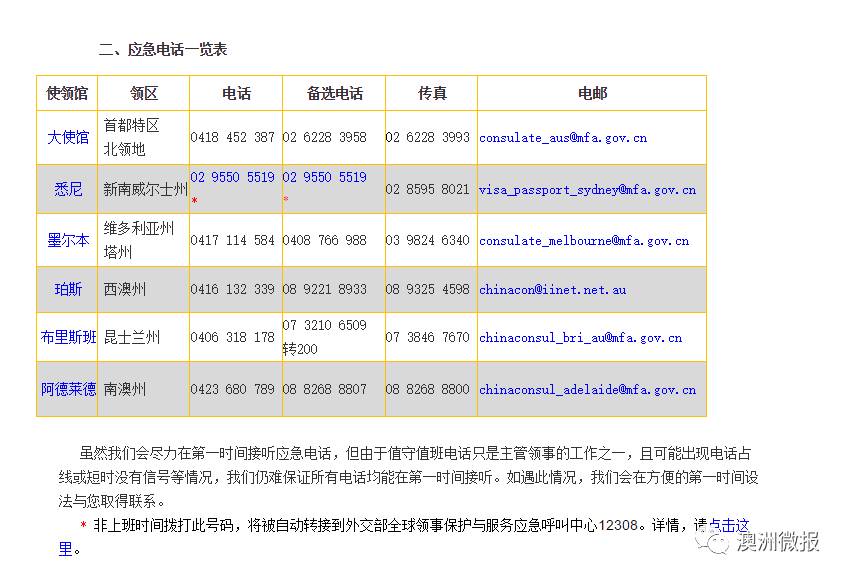Select embassy fax 02 6228 3993

(427, 137)
